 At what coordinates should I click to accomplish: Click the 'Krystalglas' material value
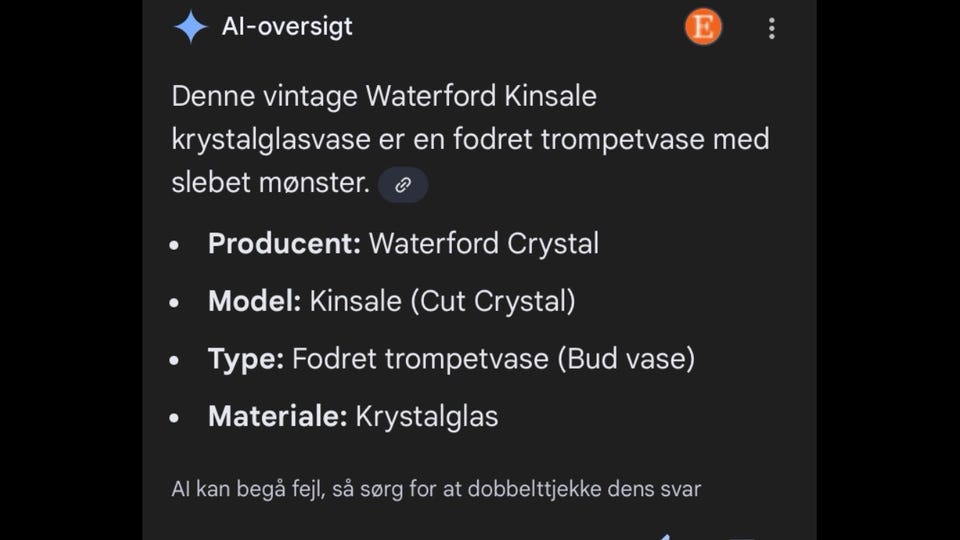pos(427,416)
